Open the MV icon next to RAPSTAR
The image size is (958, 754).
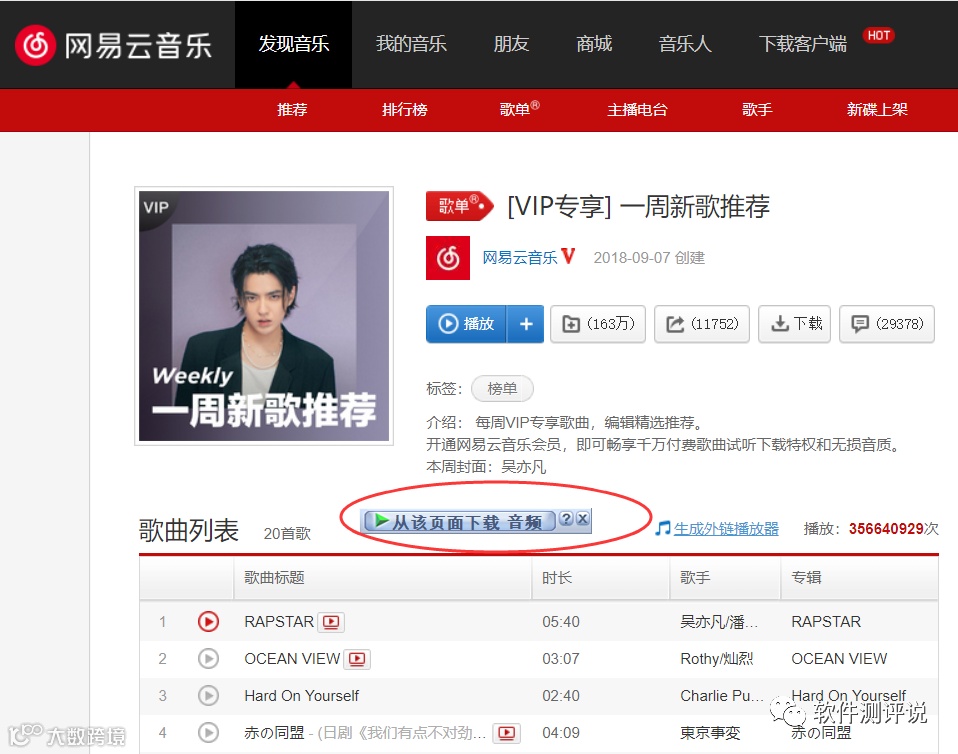332,622
